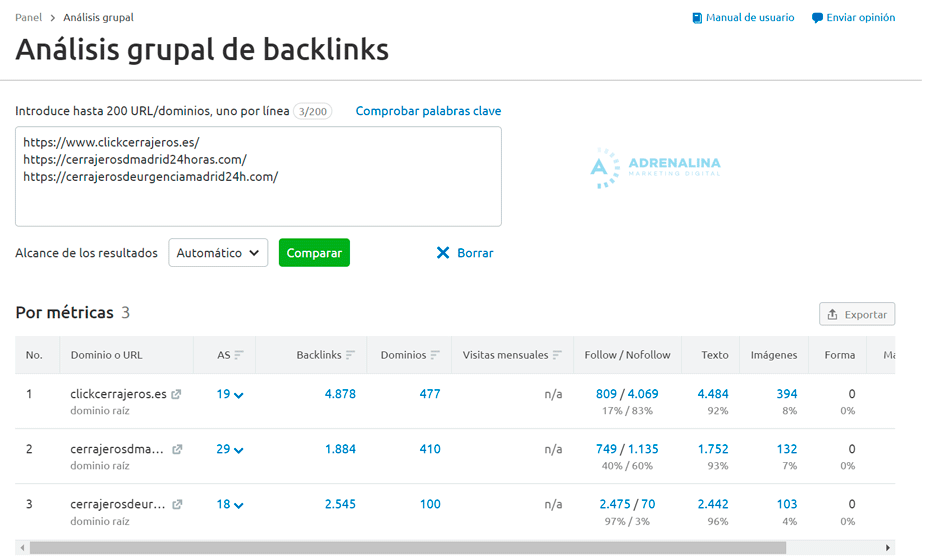Open follow links value 2.475
940x559 pixels.
(615, 504)
